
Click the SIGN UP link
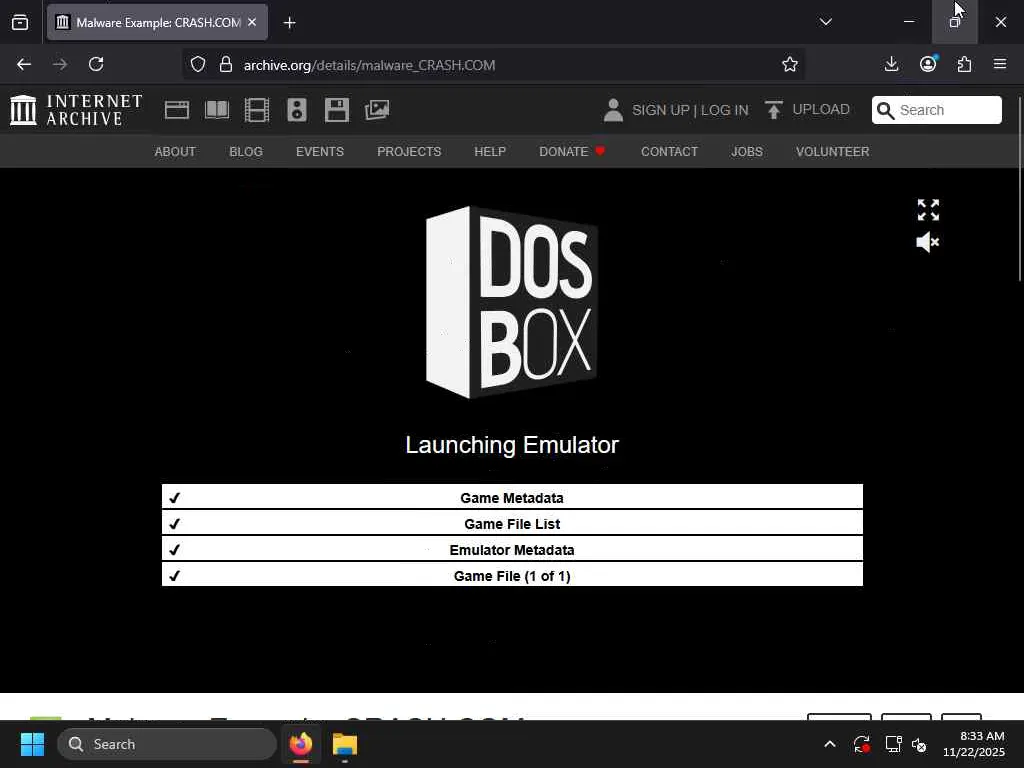pos(660,110)
